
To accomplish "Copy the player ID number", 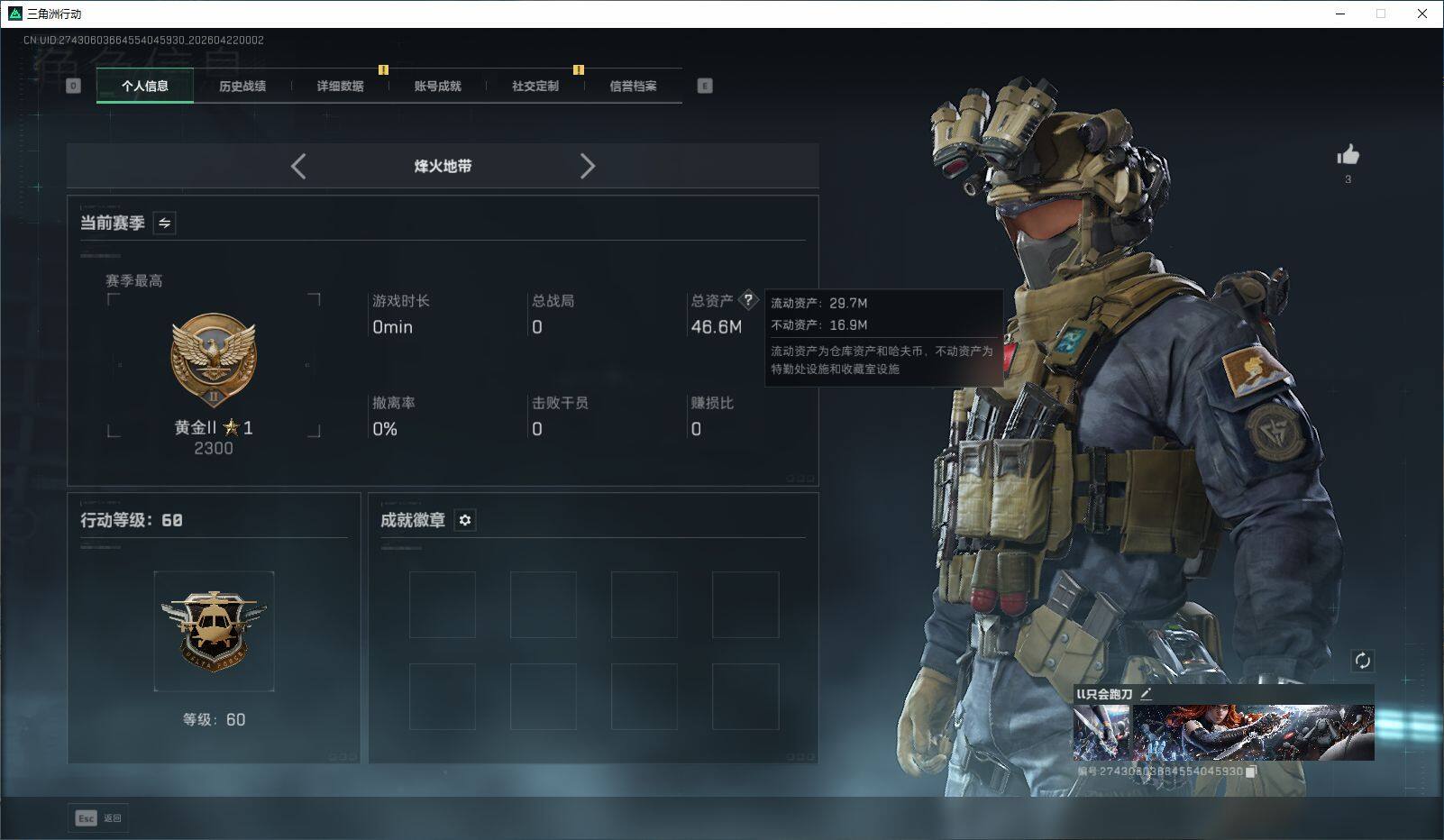I will point(1251,772).
